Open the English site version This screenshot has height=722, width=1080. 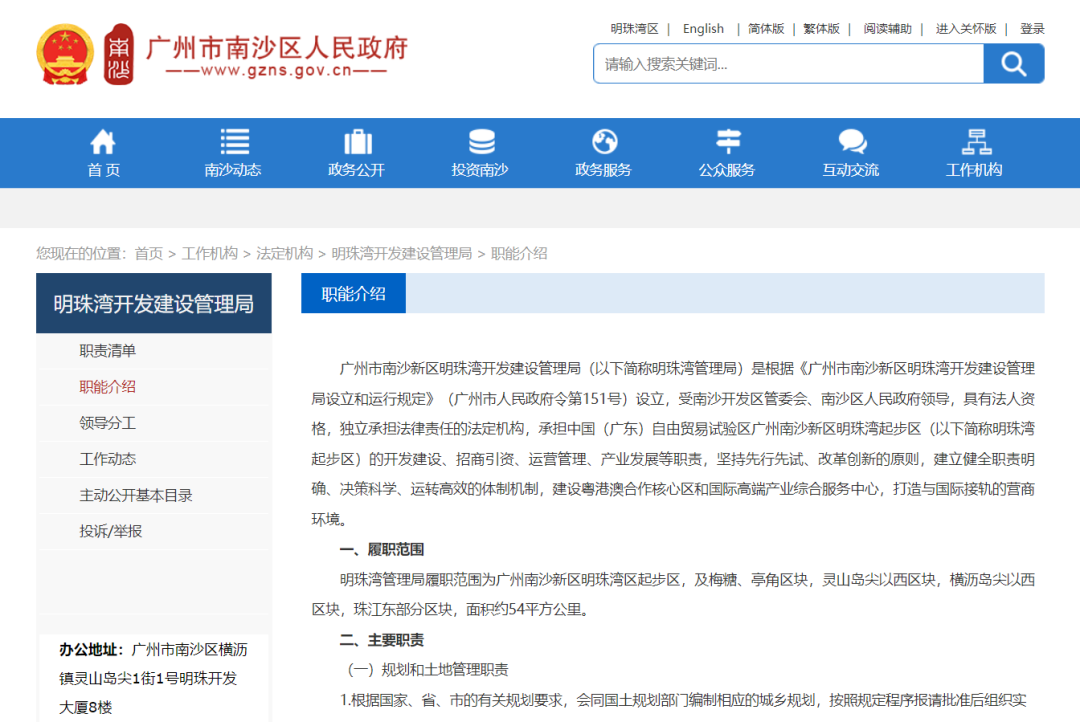[x=703, y=28]
